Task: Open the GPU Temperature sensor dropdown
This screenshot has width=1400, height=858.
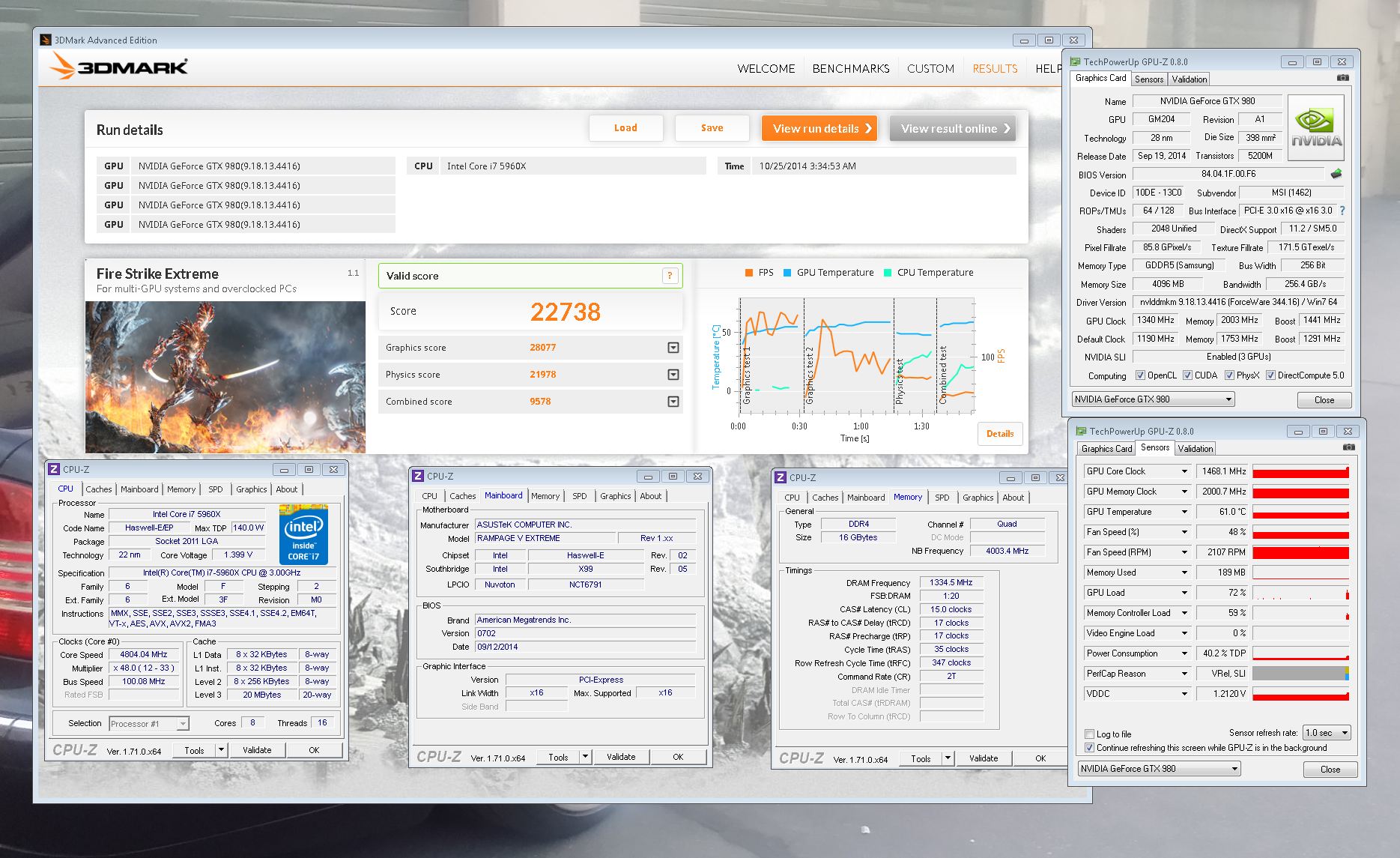Action: coord(1184,512)
